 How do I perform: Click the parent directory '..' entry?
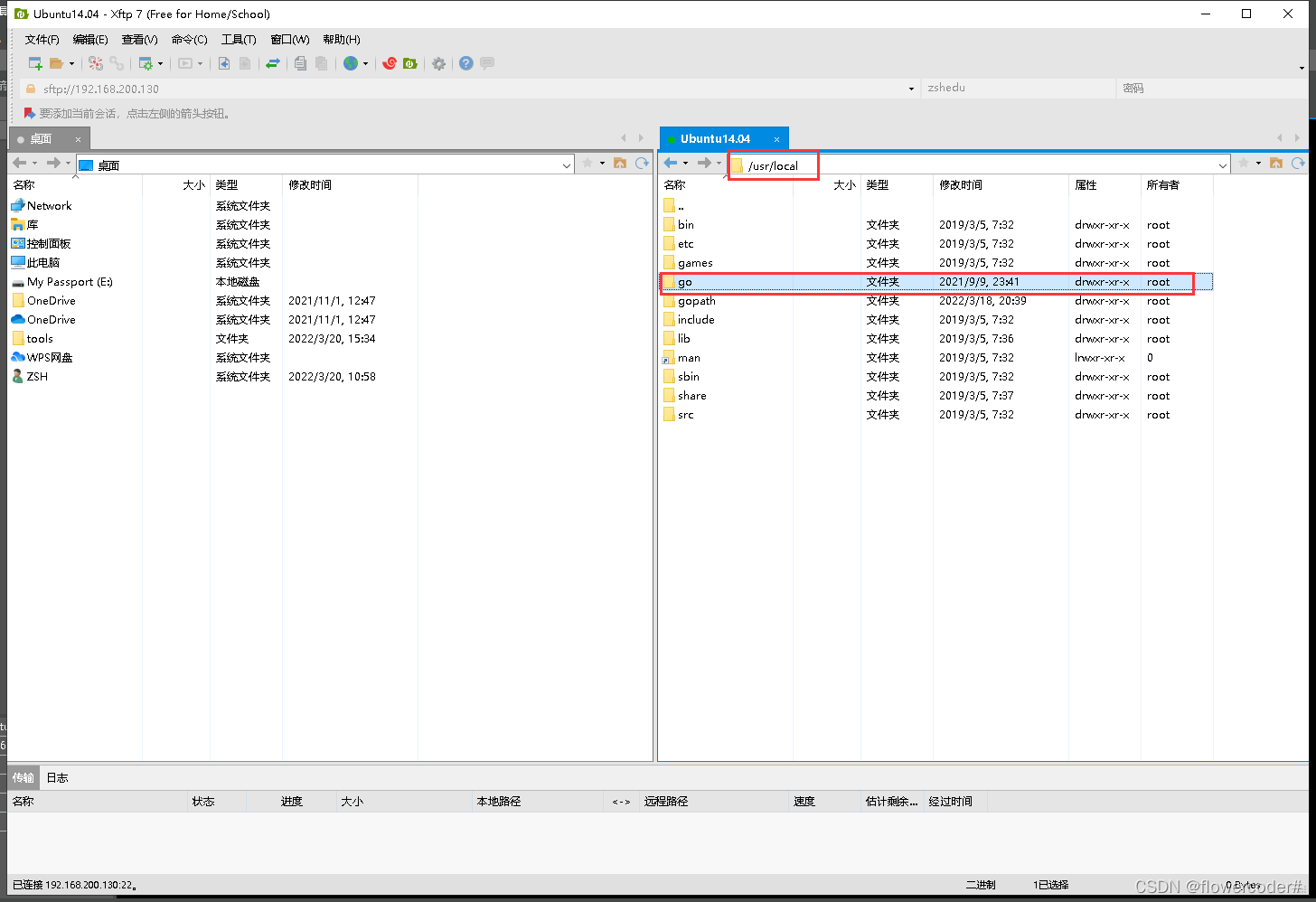click(x=672, y=206)
